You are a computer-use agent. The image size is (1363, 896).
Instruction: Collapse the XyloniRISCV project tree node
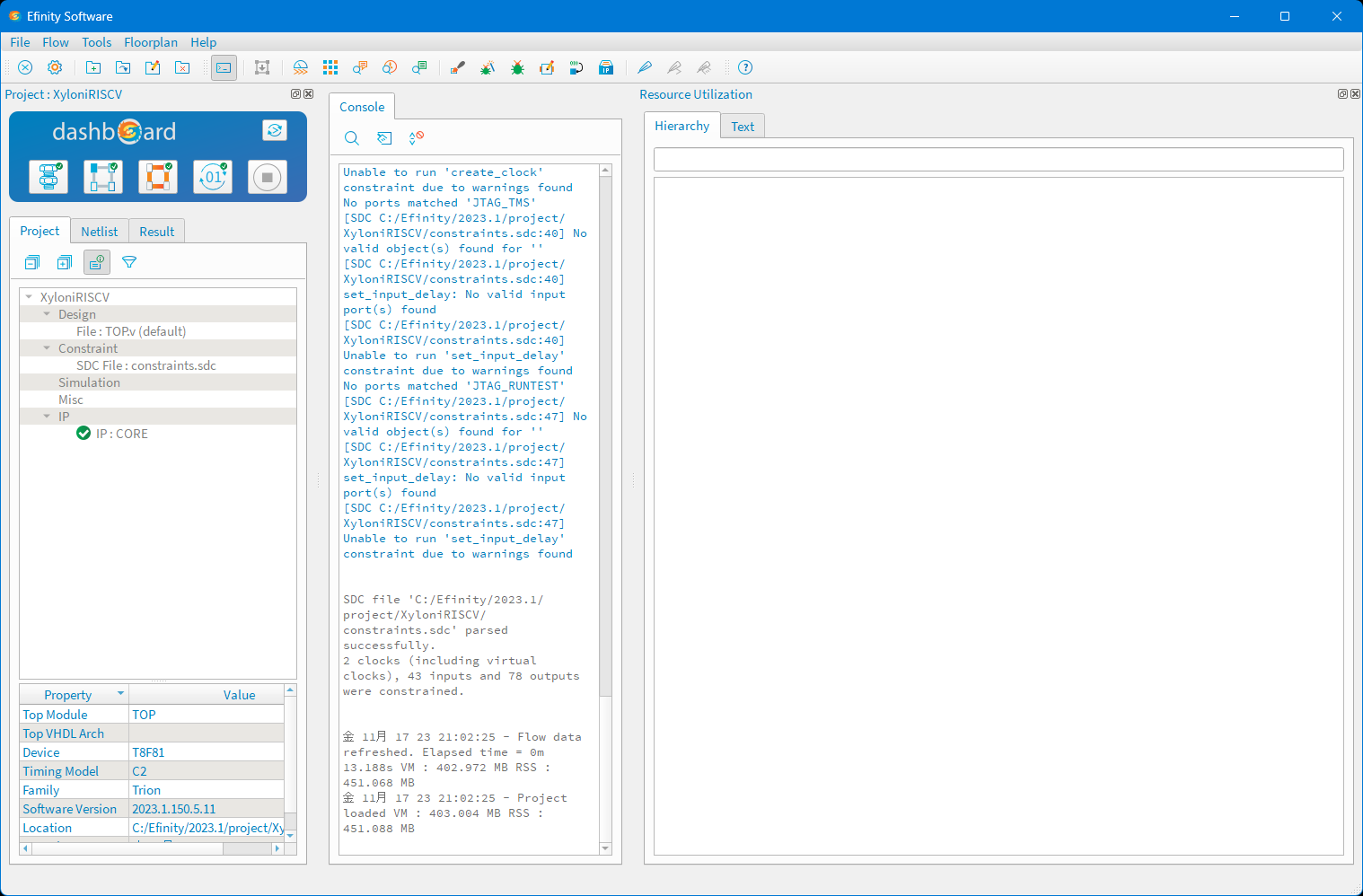tap(30, 297)
